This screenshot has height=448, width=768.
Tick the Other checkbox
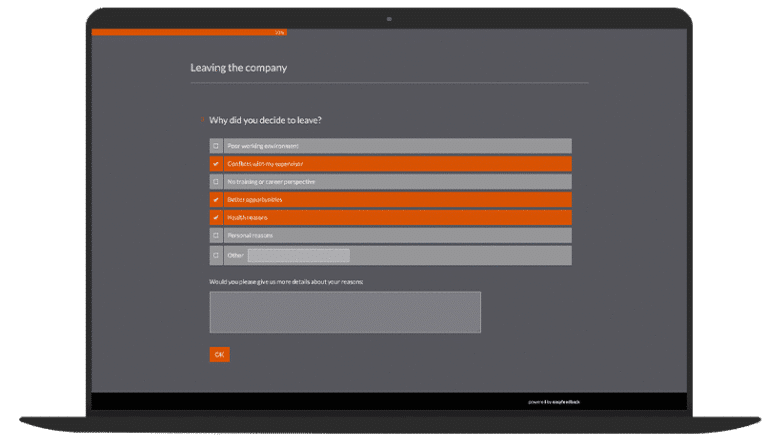tap(216, 255)
